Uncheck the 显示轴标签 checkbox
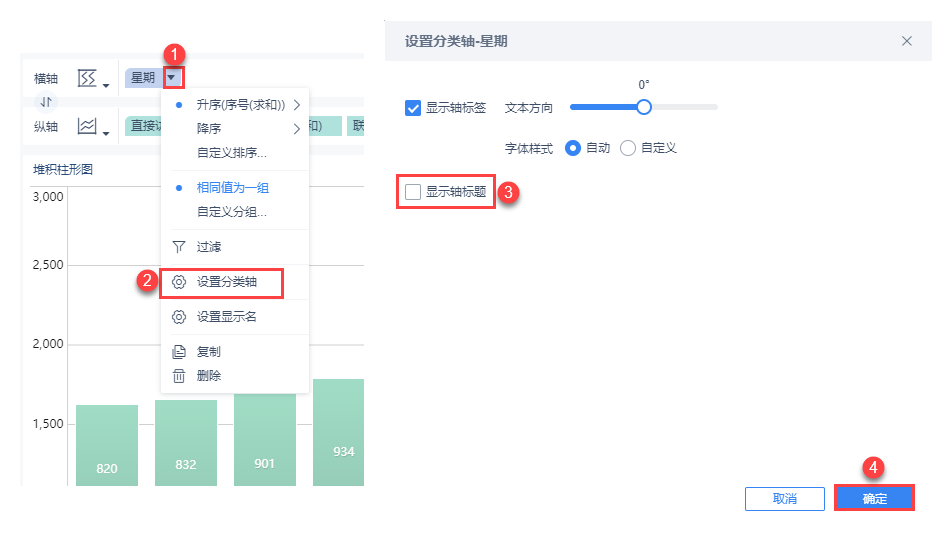This screenshot has width=952, height=540. 413,108
